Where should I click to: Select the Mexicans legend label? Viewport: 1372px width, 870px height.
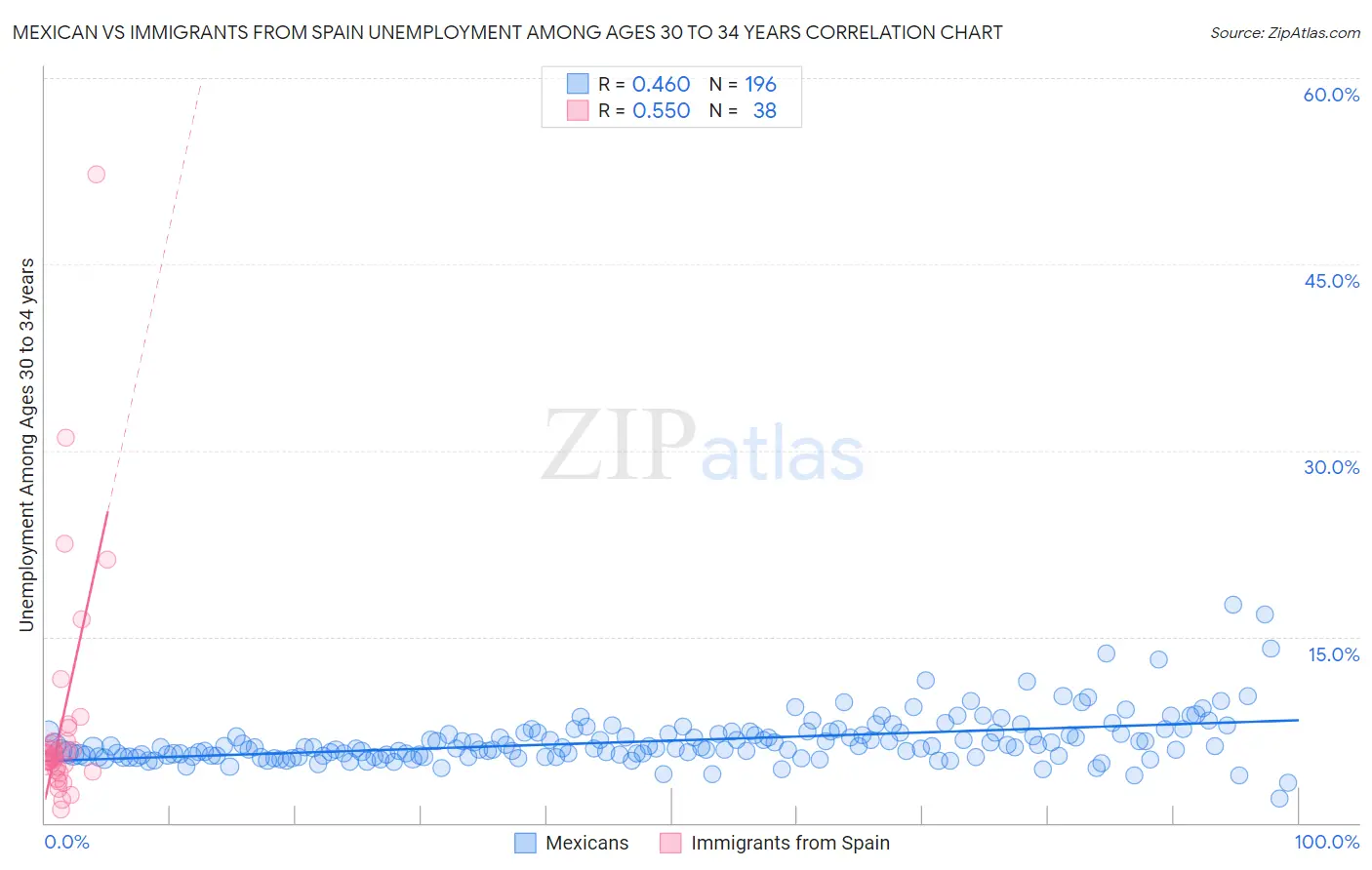[x=587, y=843]
